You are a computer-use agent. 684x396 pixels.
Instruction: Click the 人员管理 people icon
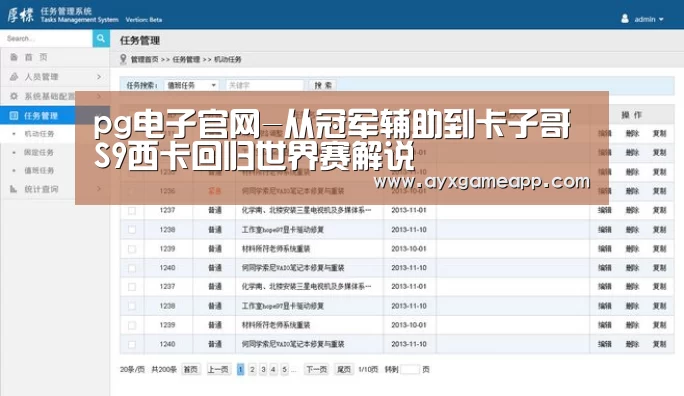(14, 77)
